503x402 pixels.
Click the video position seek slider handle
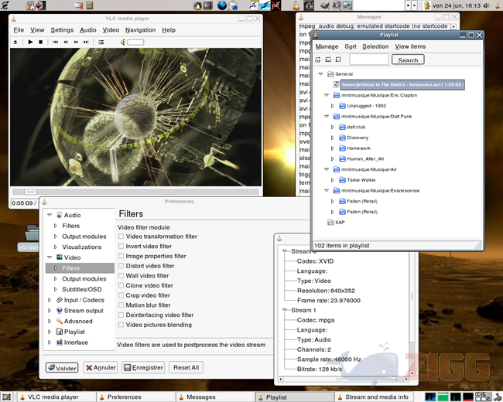30,192
